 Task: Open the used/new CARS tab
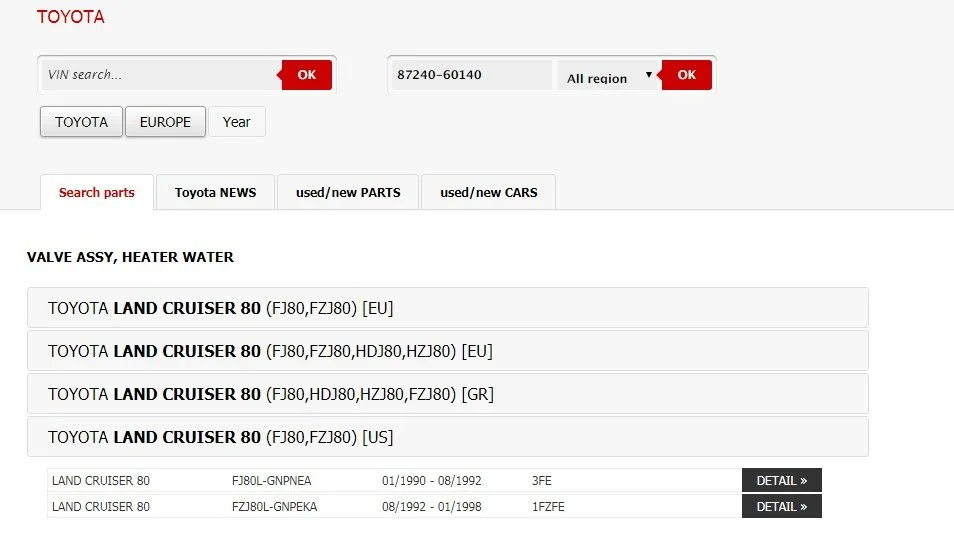(x=488, y=193)
